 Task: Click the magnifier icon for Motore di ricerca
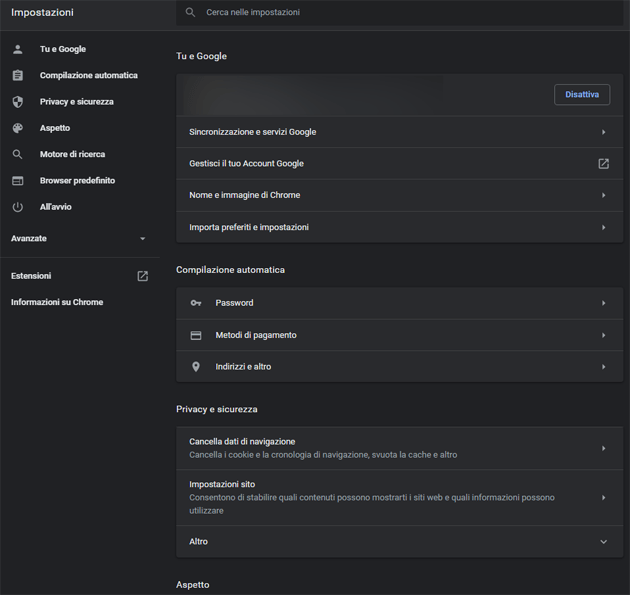point(18,154)
